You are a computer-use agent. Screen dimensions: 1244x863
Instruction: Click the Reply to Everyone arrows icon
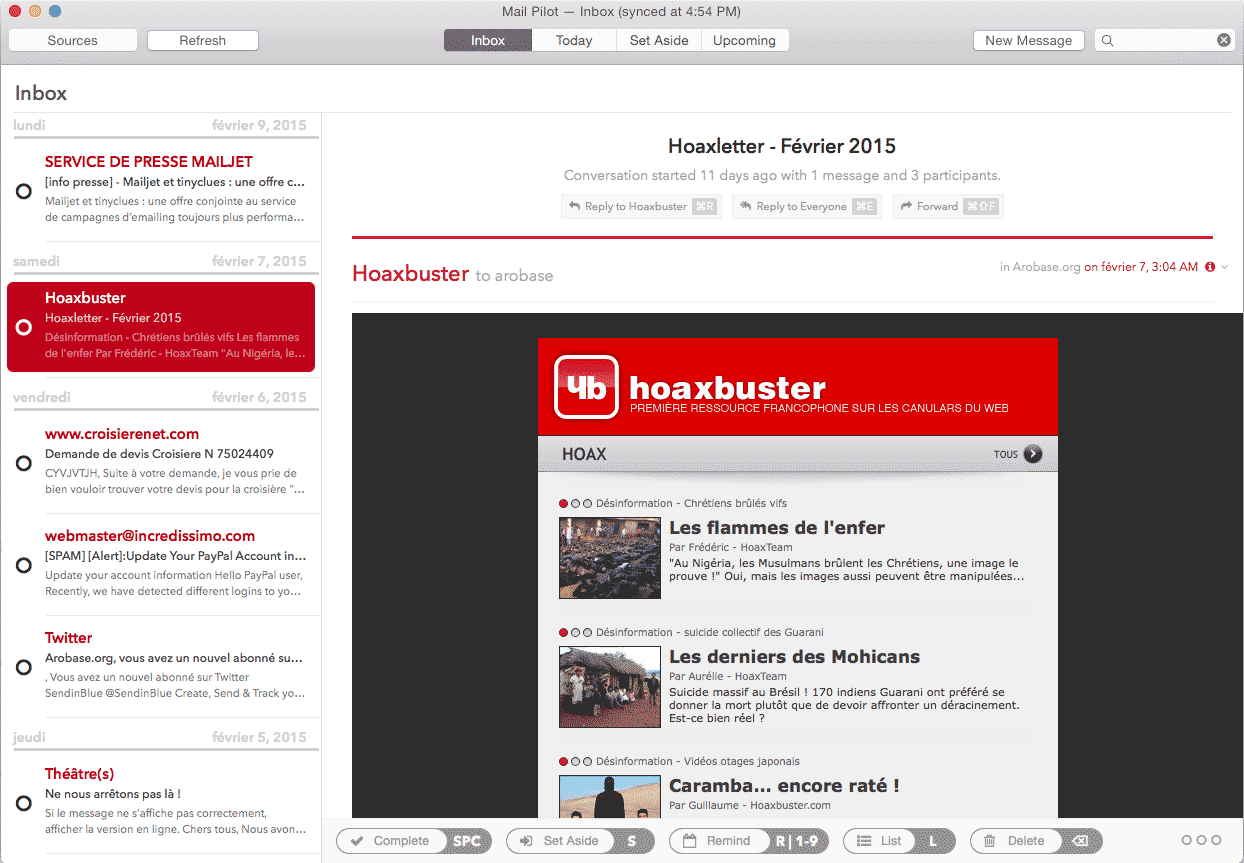coord(746,206)
